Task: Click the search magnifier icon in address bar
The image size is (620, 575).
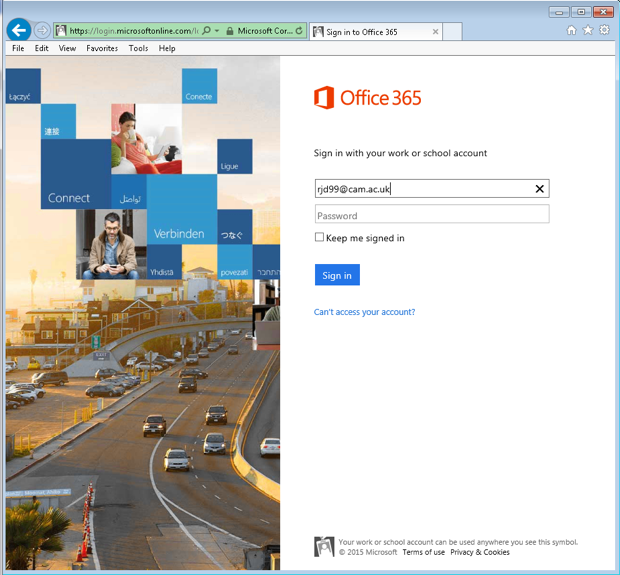Action: point(206,30)
